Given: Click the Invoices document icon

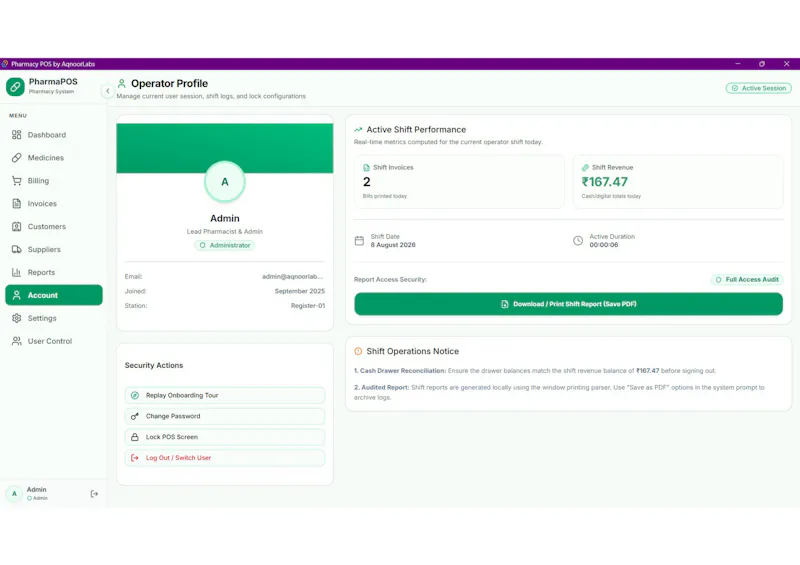Looking at the screenshot, I should (x=17, y=204).
